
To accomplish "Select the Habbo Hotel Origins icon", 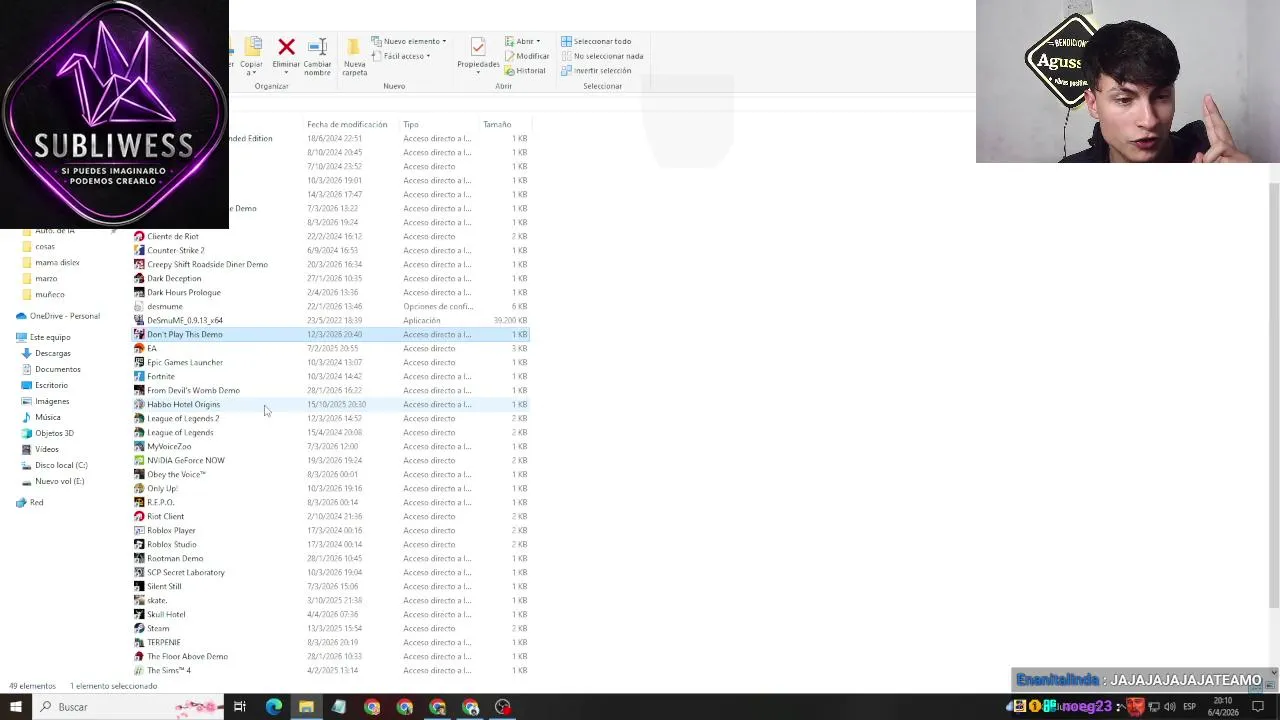I will pyautogui.click(x=139, y=404).
